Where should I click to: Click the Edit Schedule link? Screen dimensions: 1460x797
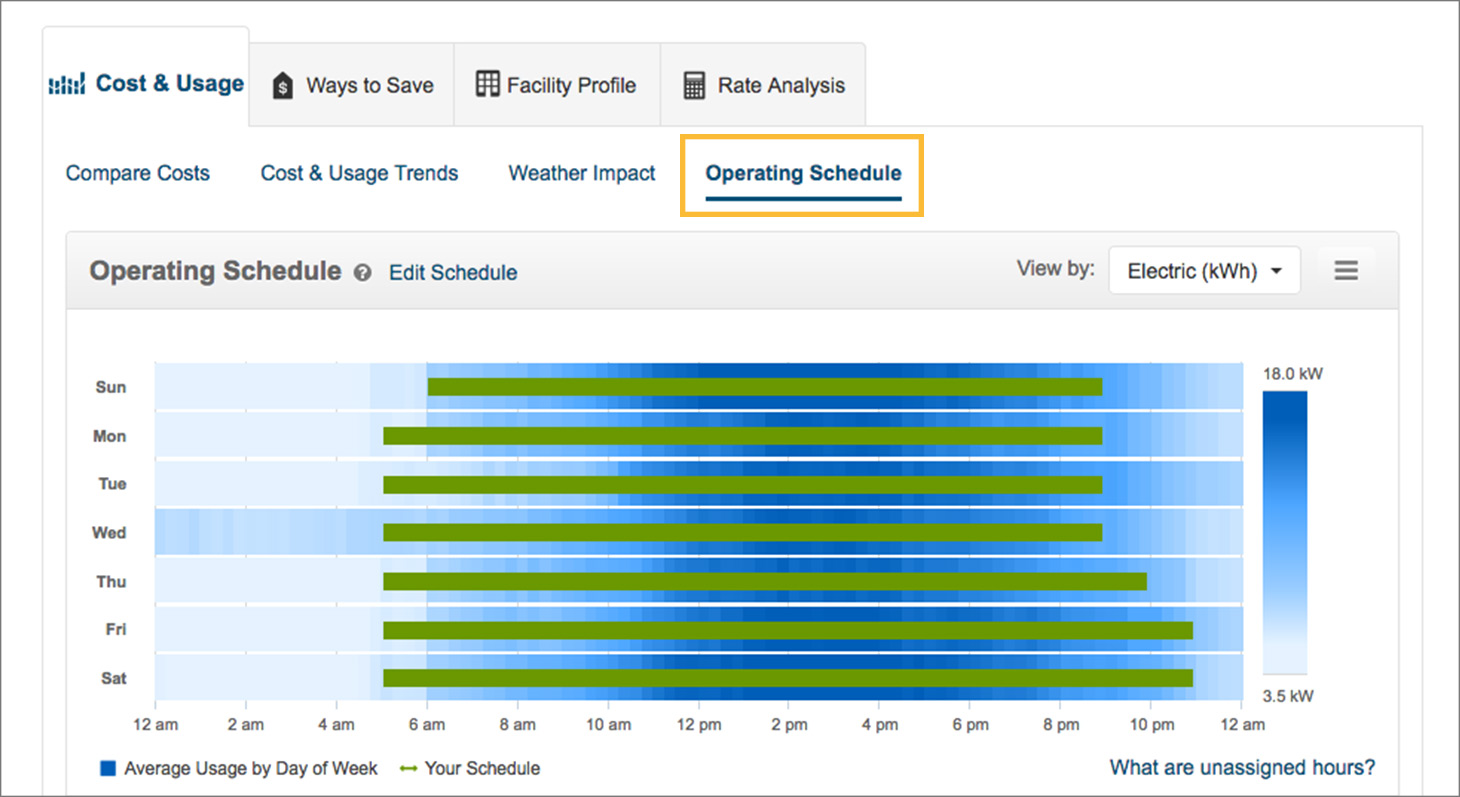click(x=453, y=273)
